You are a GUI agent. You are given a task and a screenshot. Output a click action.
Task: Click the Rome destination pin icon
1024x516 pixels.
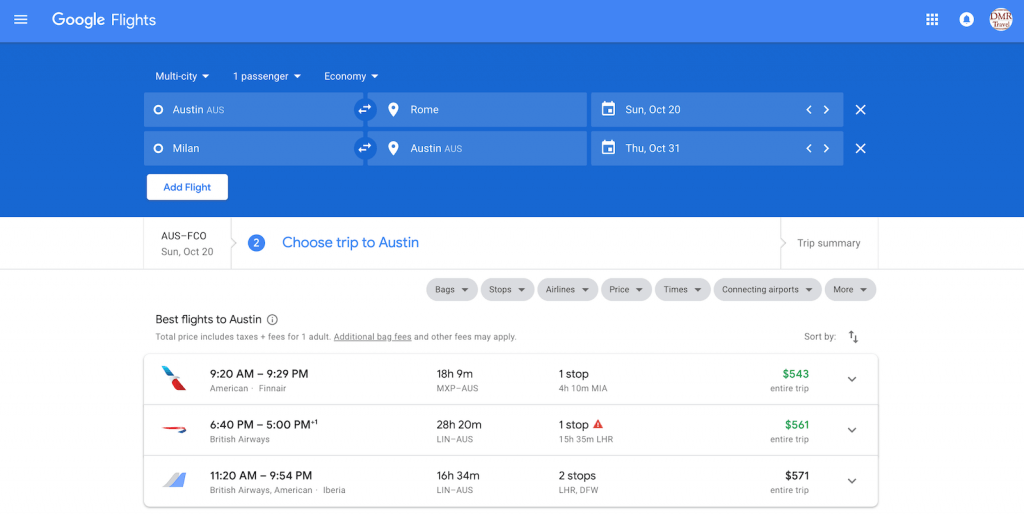(393, 110)
